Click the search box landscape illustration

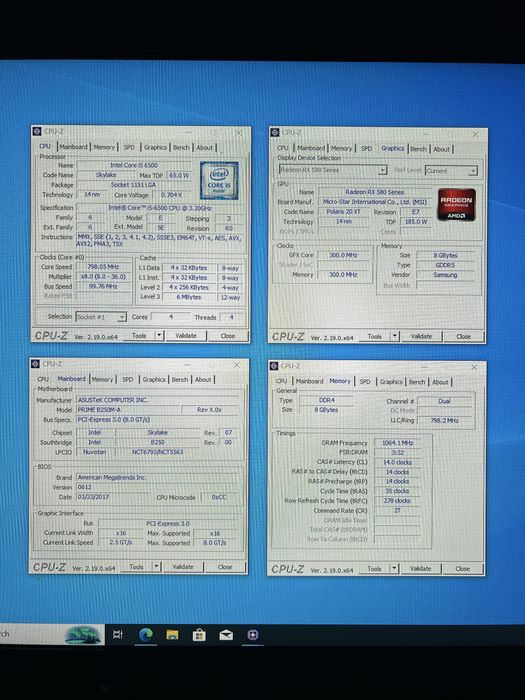[83, 635]
